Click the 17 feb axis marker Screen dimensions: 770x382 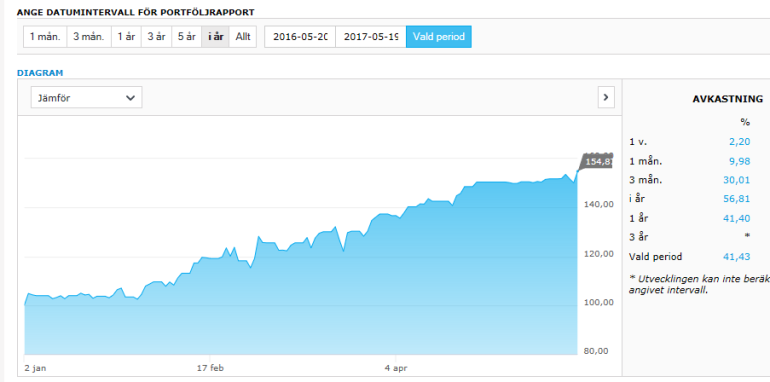210,368
